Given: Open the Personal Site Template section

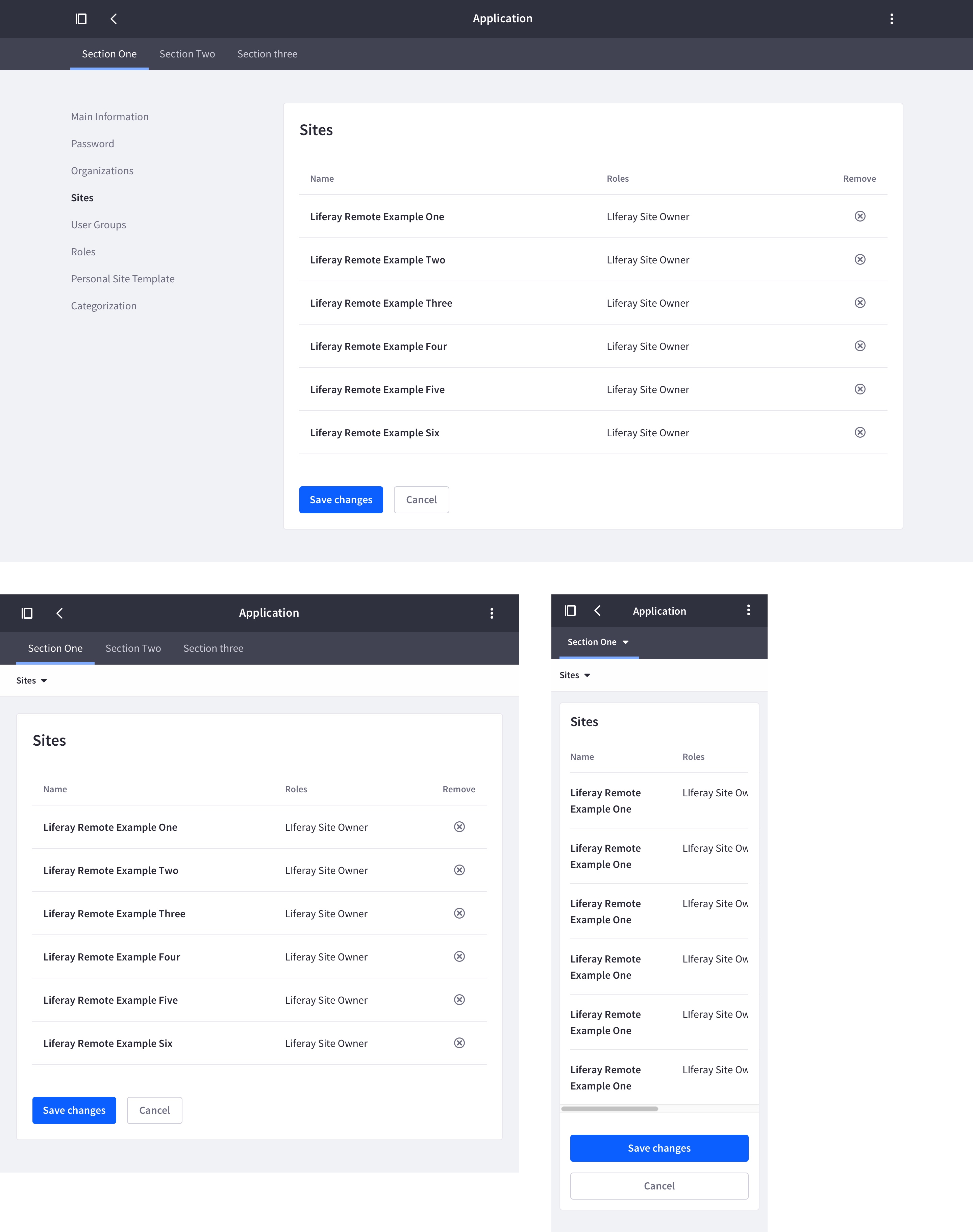Looking at the screenshot, I should point(123,278).
